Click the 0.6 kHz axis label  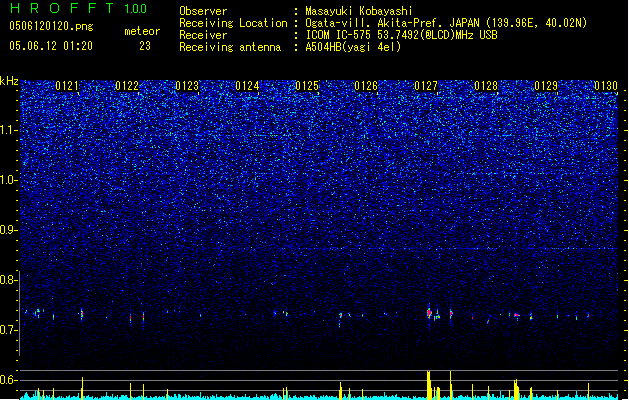8,380
